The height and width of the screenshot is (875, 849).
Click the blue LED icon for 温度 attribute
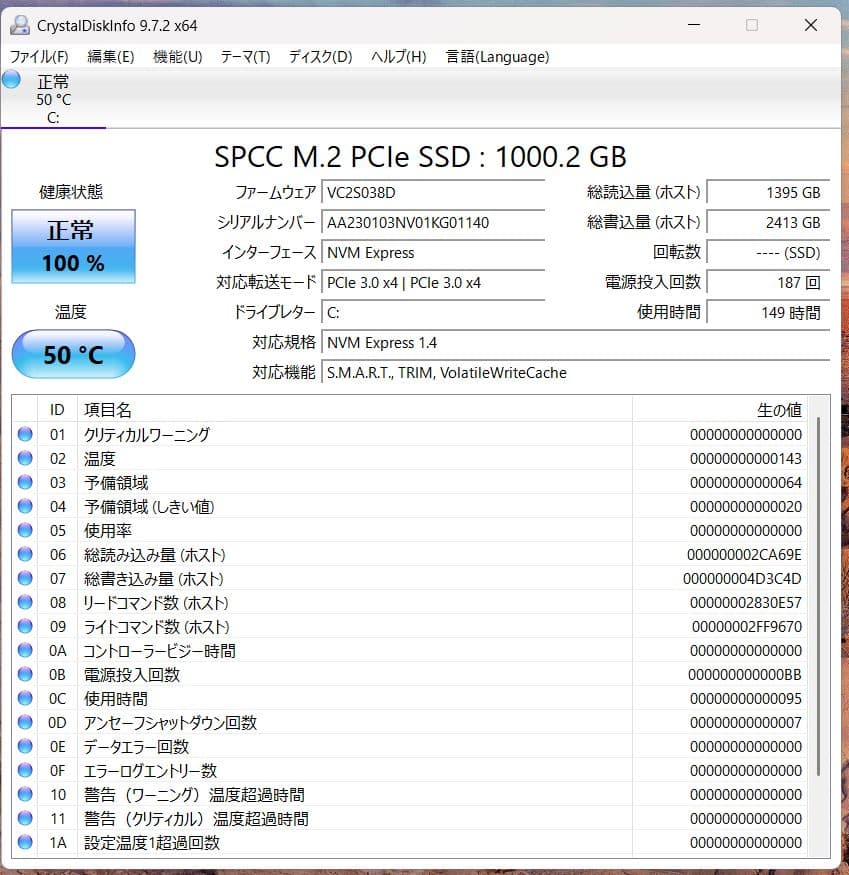click(x=25, y=458)
